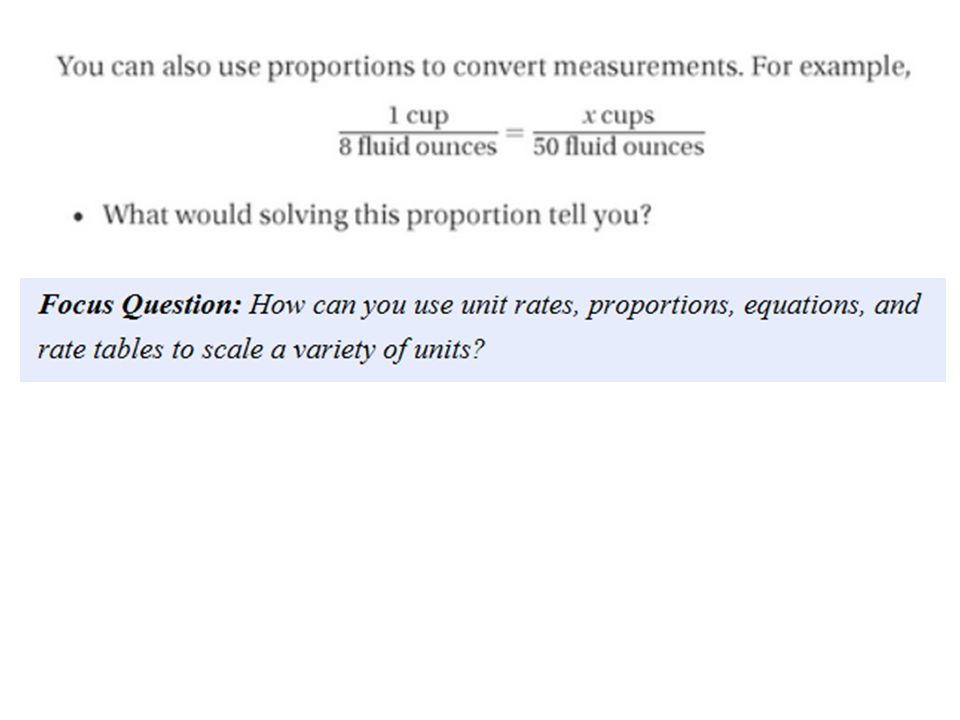Click the words 'For example,' in the first line
This screenshot has width=960, height=720.
click(x=831, y=67)
